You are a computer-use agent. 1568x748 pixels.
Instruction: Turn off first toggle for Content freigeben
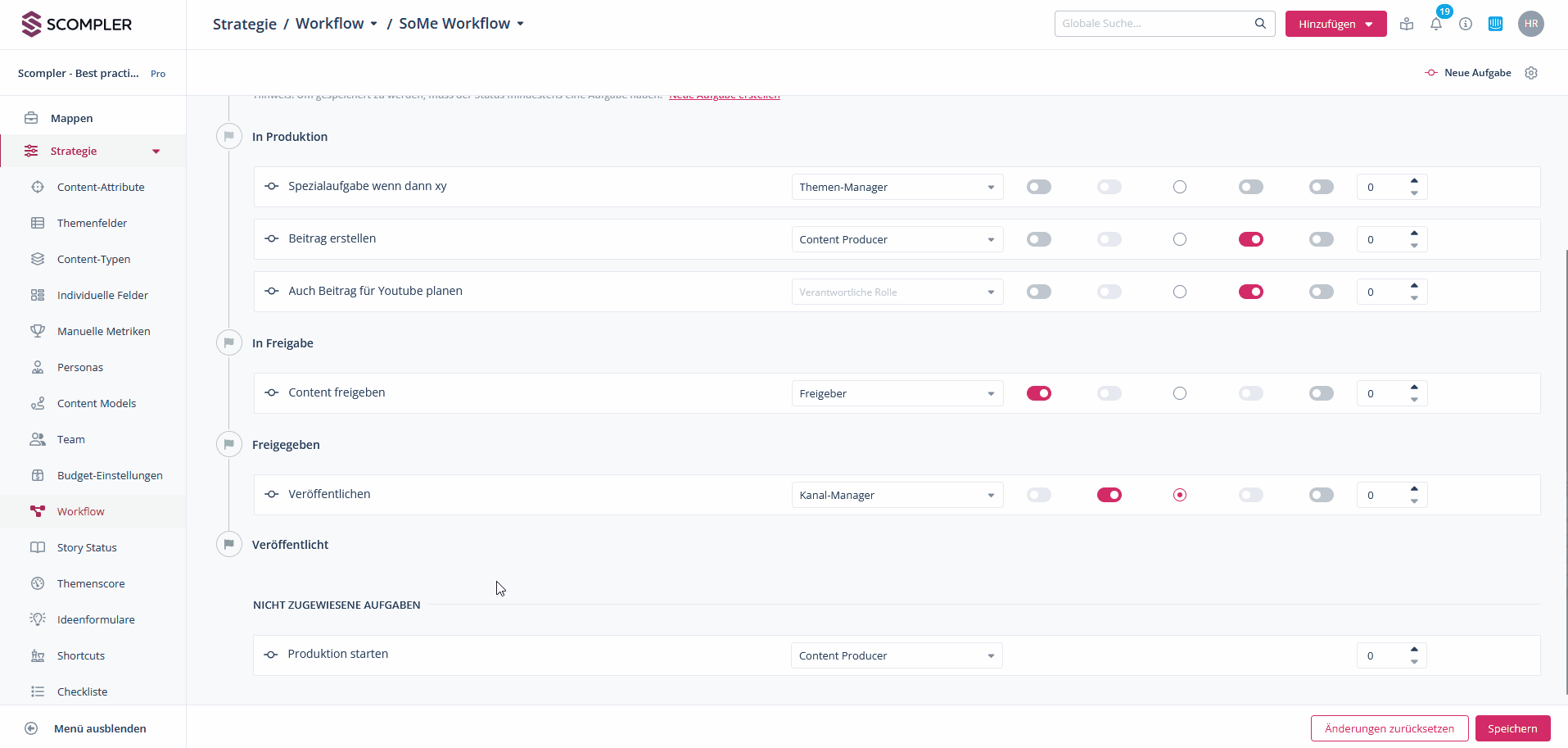pyautogui.click(x=1038, y=393)
